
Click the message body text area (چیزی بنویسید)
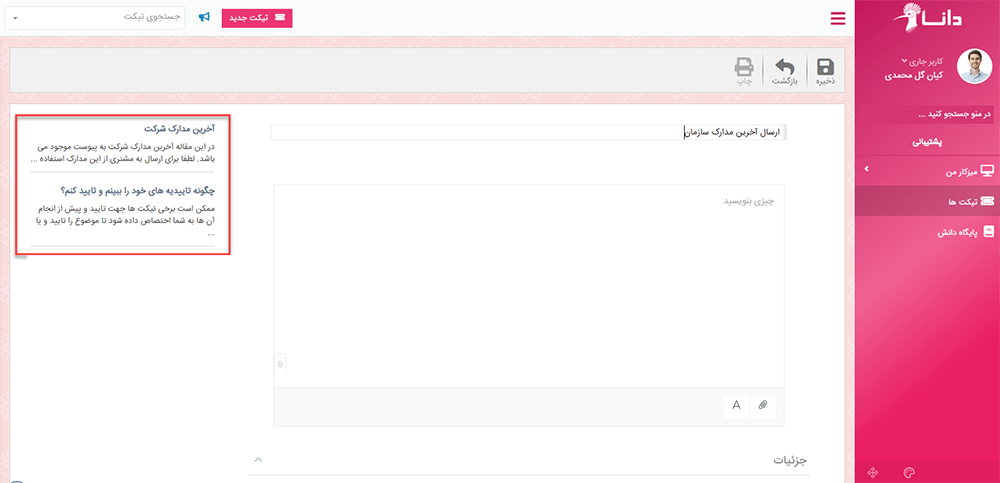pyautogui.click(x=529, y=285)
